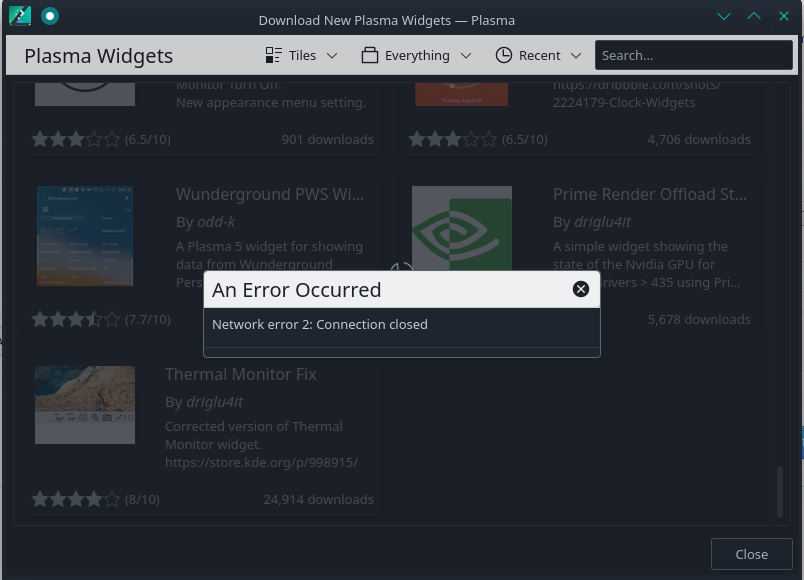804x580 pixels.
Task: Click author driglu4it under Thermal Monitor Fix
Action: tap(214, 402)
